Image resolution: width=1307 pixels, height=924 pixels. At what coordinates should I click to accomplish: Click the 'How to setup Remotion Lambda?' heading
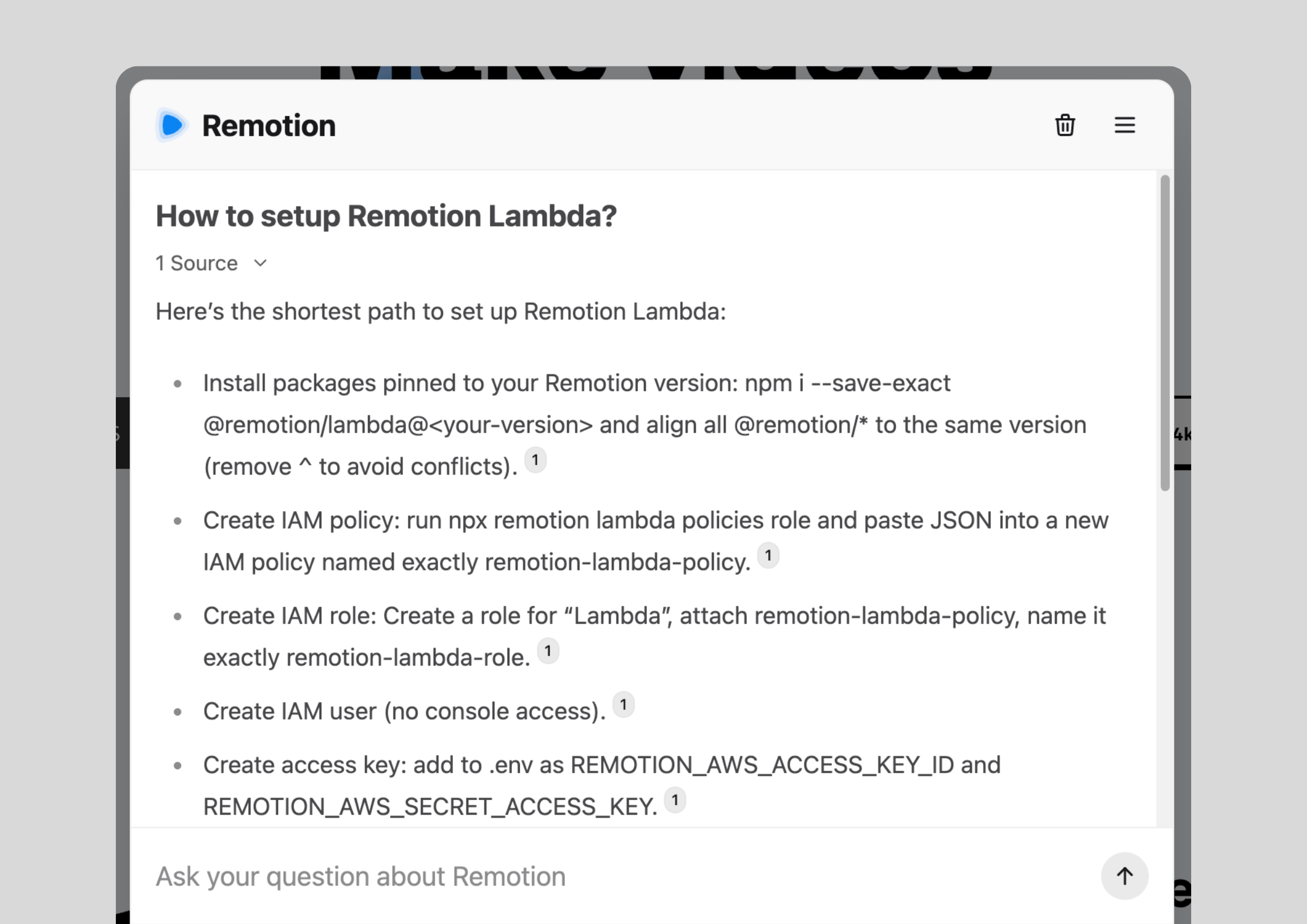coord(386,216)
